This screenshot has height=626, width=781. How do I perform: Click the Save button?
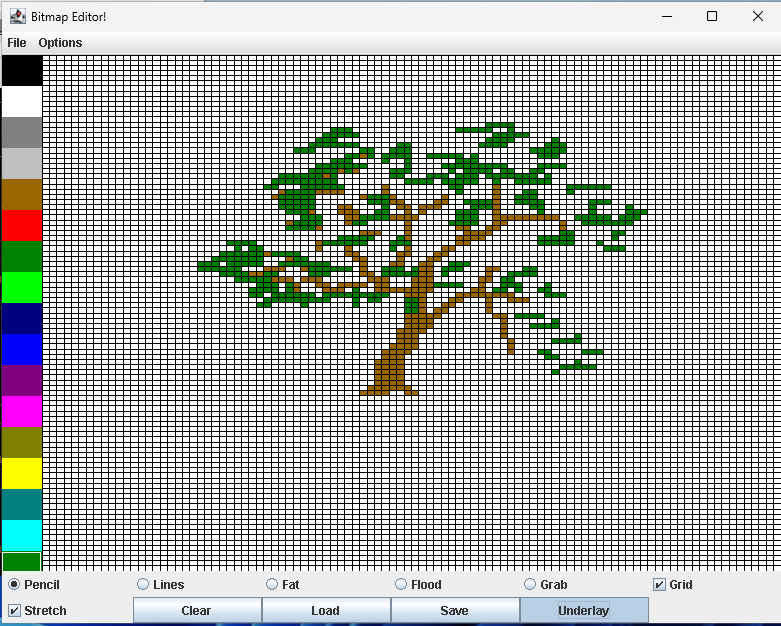click(455, 610)
